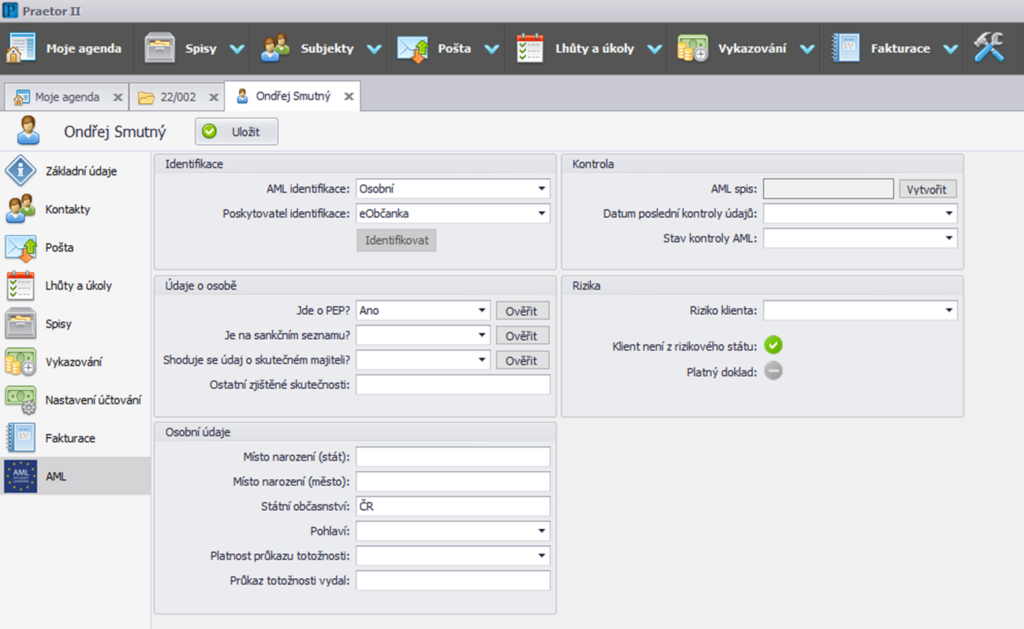Close the Ondřej Smutný tab
The height and width of the screenshot is (629, 1024).
click(x=348, y=97)
